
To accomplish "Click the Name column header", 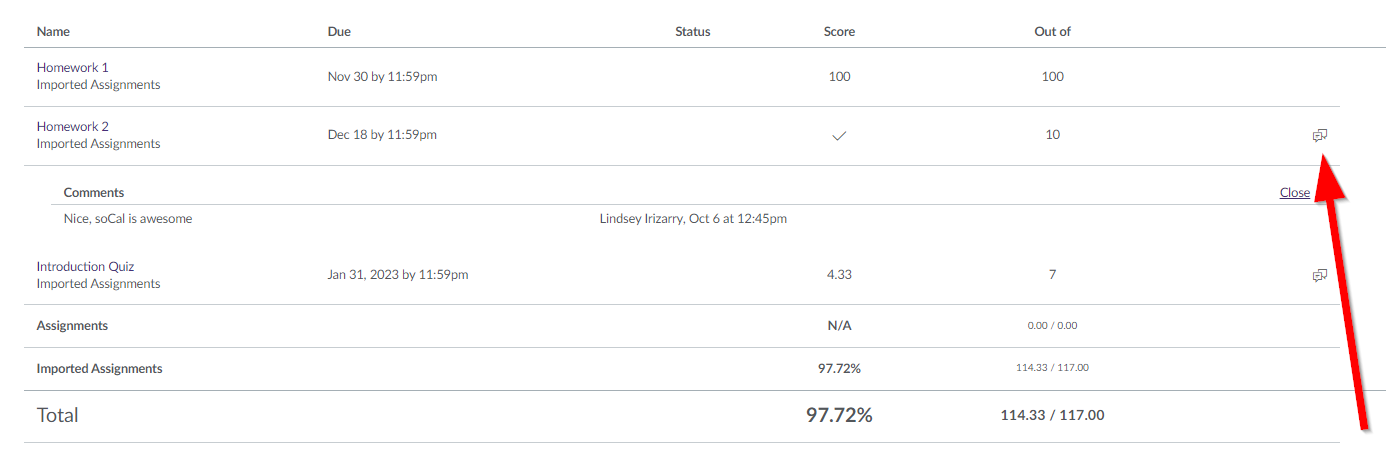I will (x=54, y=32).
